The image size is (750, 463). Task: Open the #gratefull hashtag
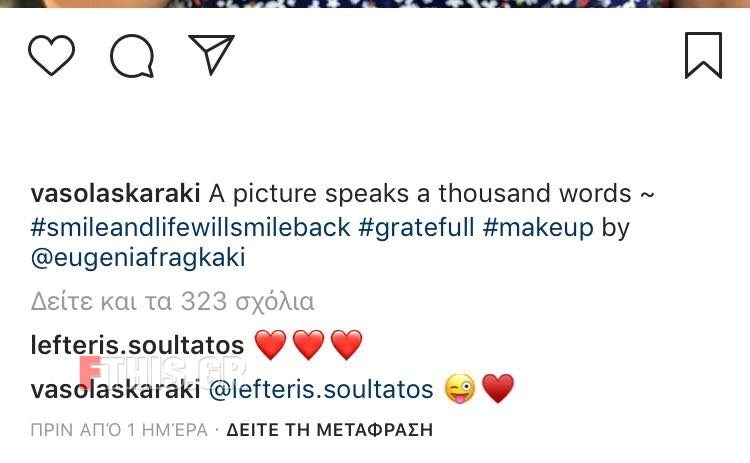click(416, 227)
